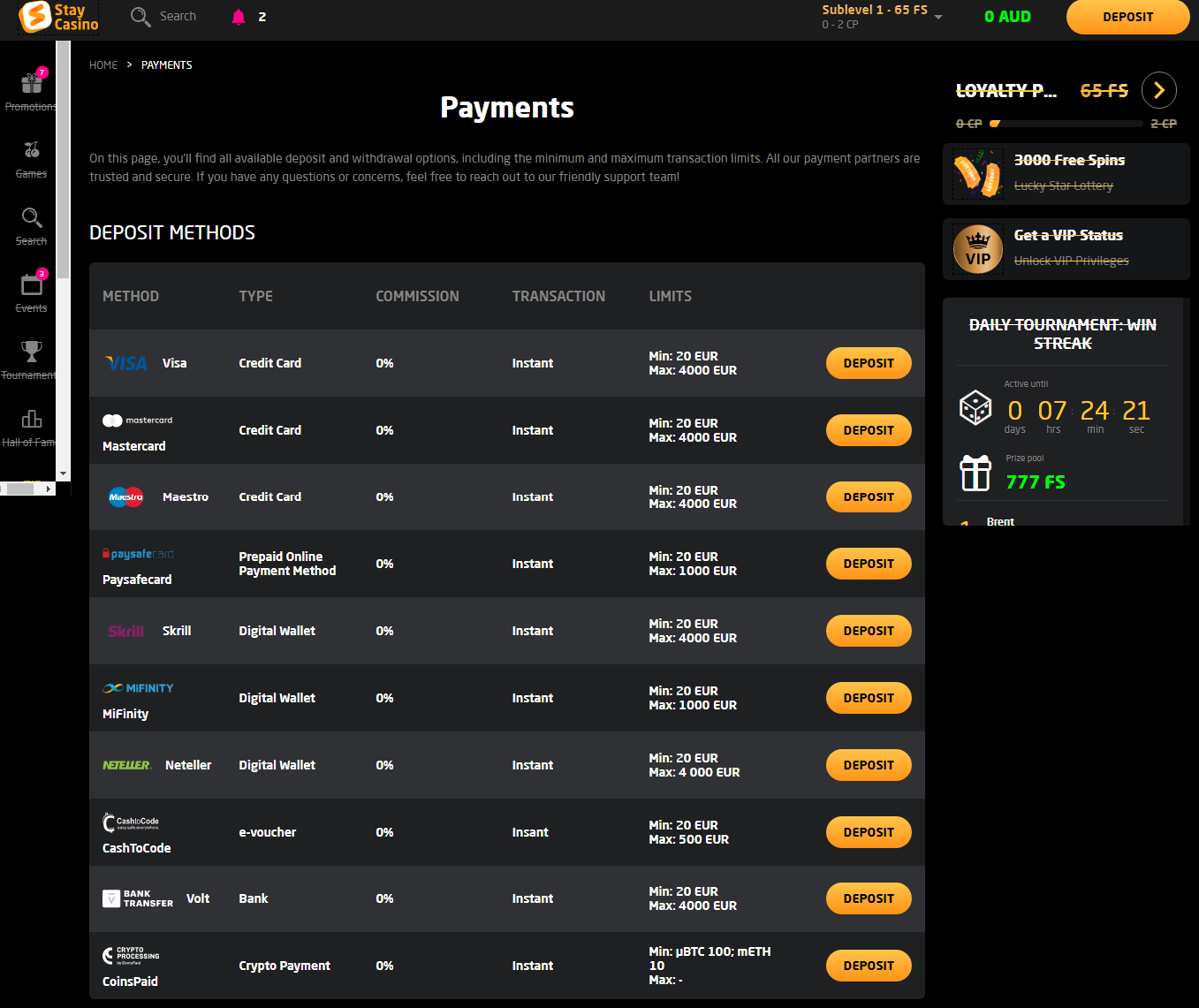Click the sidebar Search magnifier icon

pyautogui.click(x=32, y=218)
